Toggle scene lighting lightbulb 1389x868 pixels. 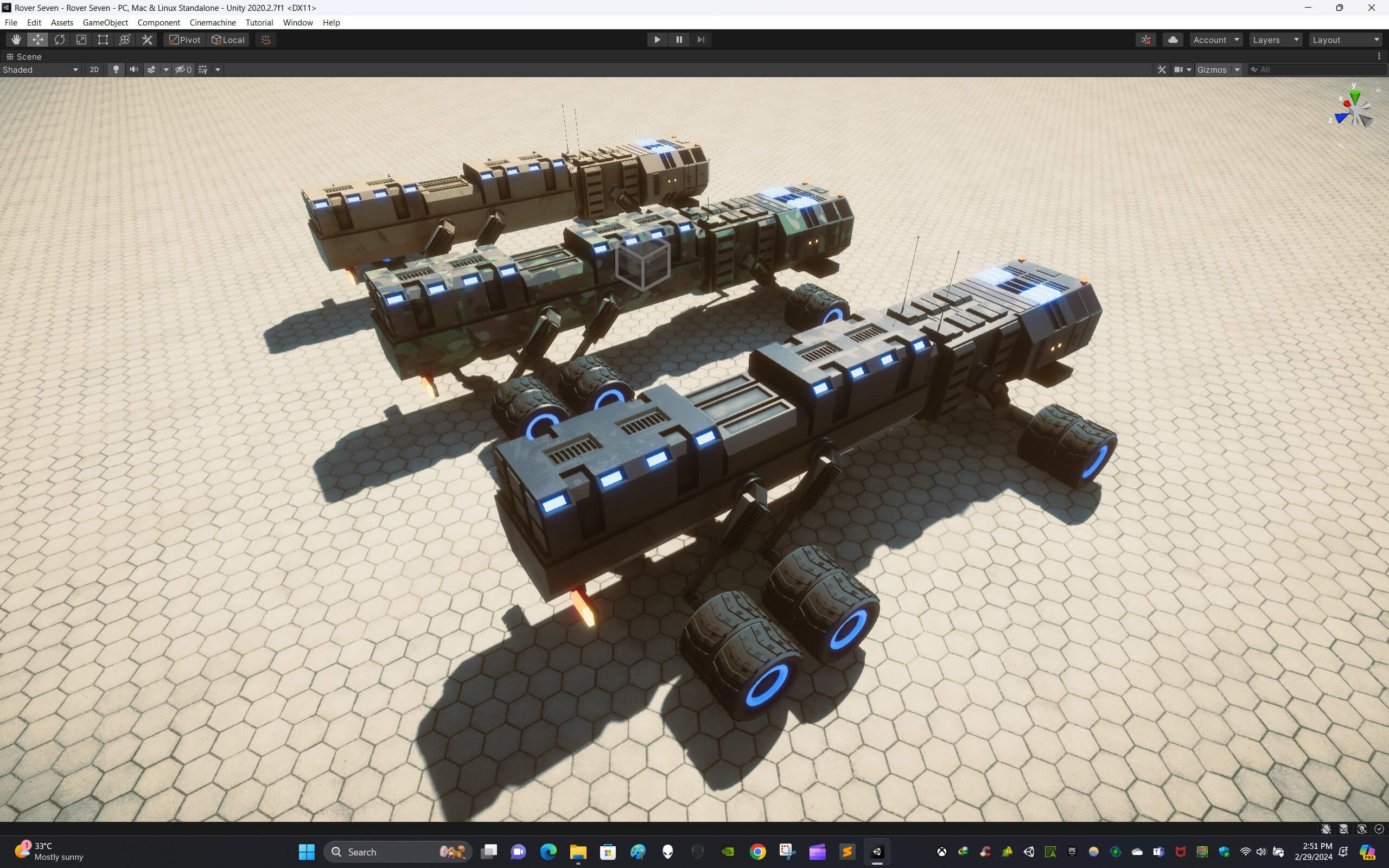[116, 69]
